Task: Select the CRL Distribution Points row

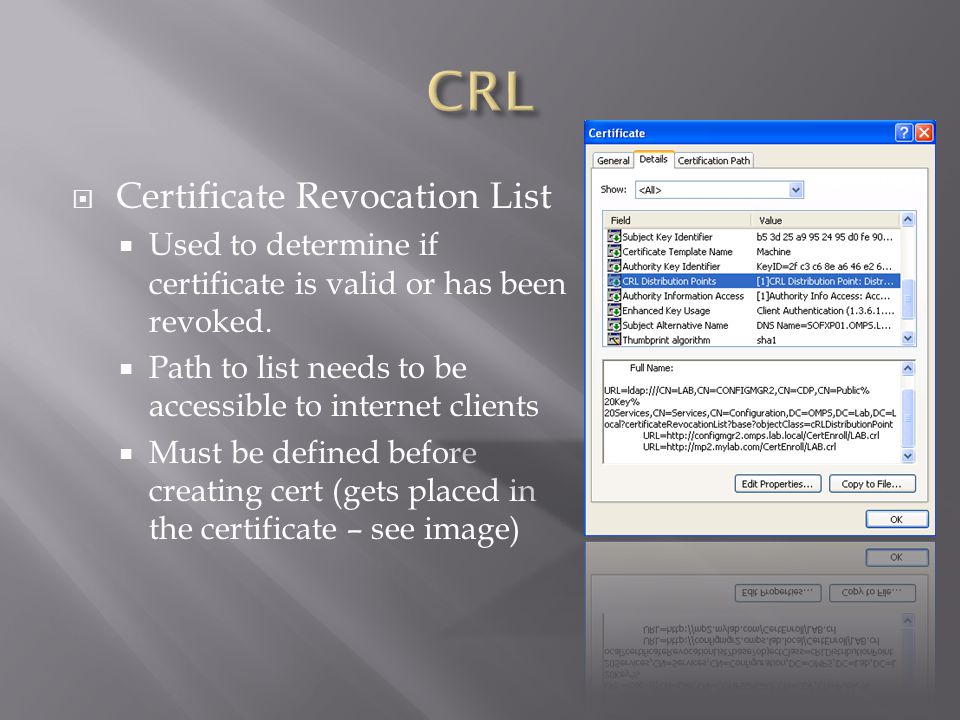Action: coord(753,281)
